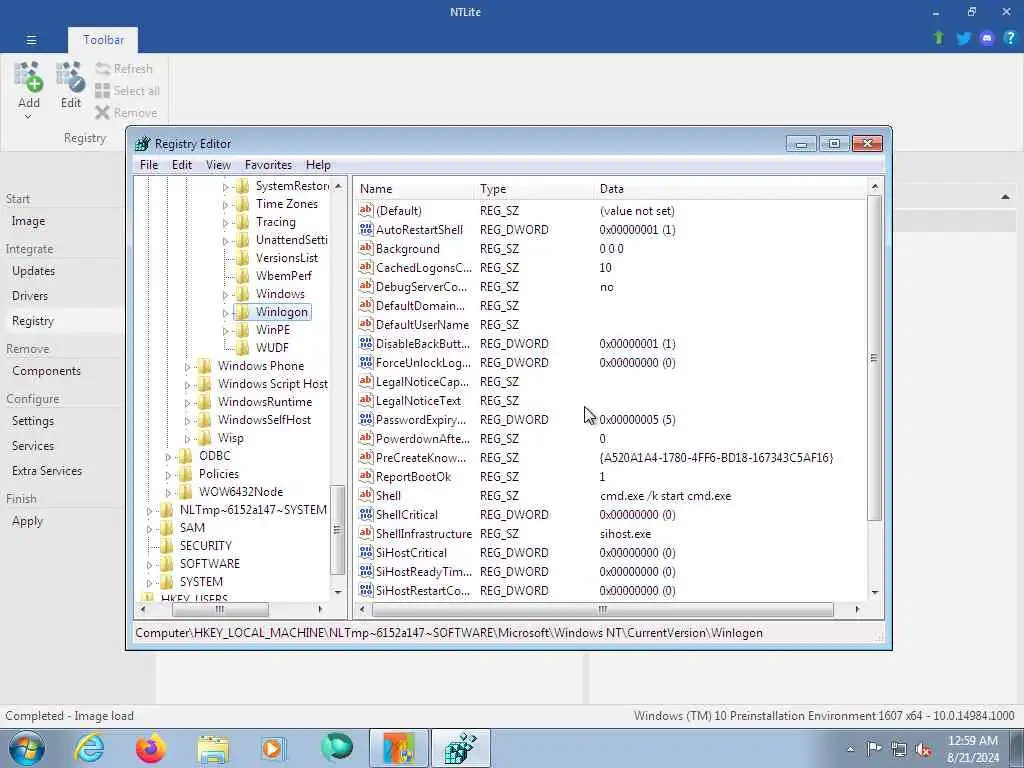
Task: Open the View menu in Registry Editor
Action: coord(218,165)
